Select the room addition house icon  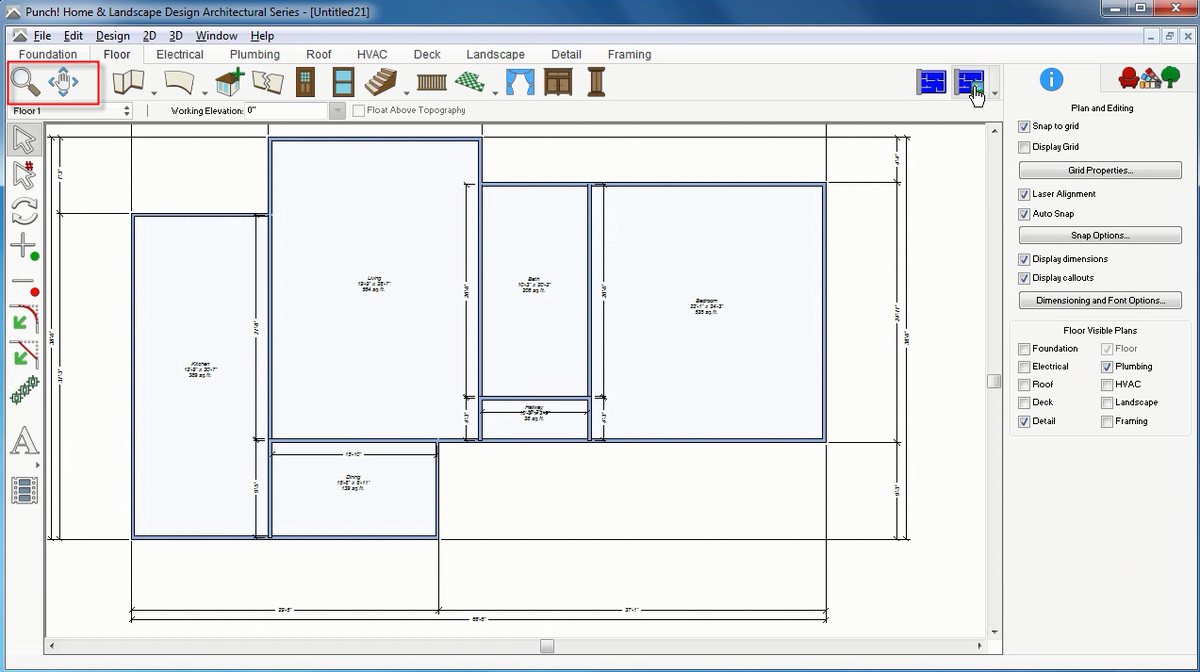(x=231, y=82)
